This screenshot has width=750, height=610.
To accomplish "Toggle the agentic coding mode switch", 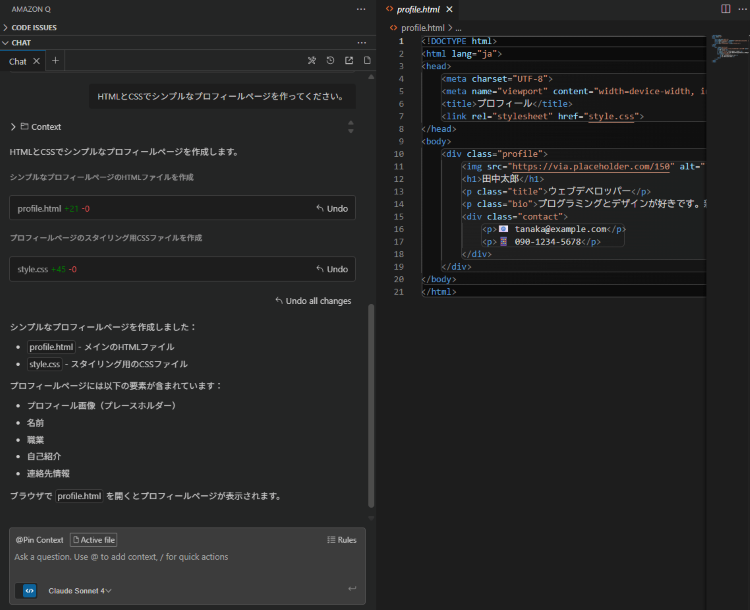I will 26,590.
